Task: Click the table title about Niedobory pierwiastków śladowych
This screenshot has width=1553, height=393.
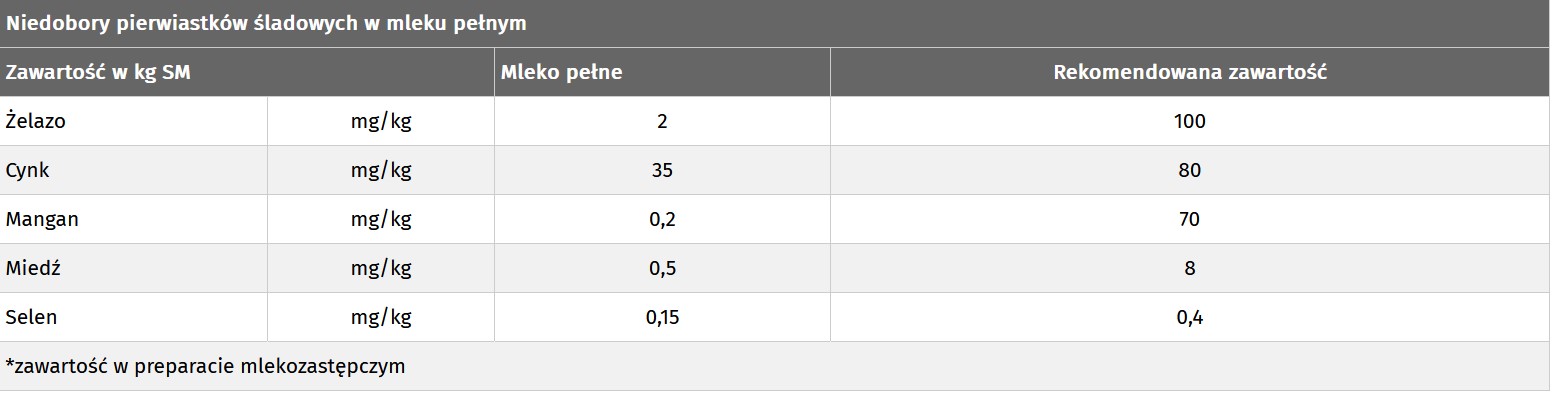Action: [x=266, y=23]
